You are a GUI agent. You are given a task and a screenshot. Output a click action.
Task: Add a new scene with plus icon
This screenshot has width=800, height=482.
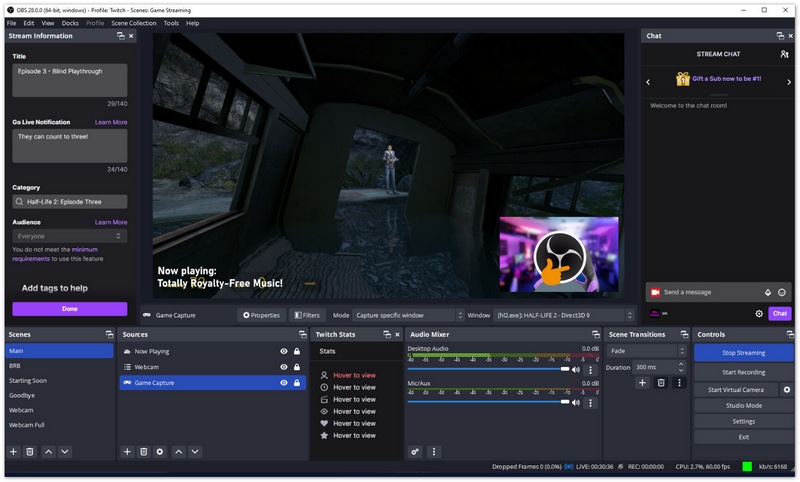[14, 452]
